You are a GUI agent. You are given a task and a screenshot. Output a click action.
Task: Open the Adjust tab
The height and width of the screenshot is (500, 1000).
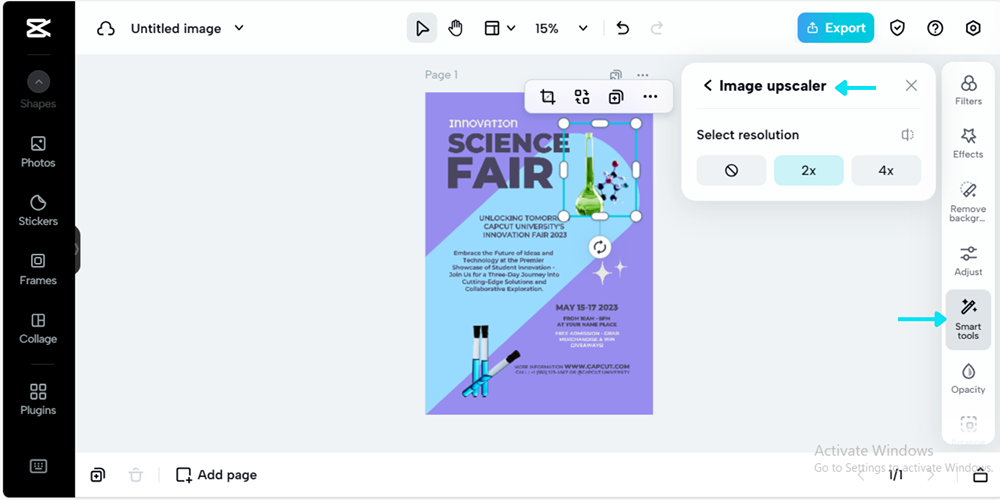968,260
